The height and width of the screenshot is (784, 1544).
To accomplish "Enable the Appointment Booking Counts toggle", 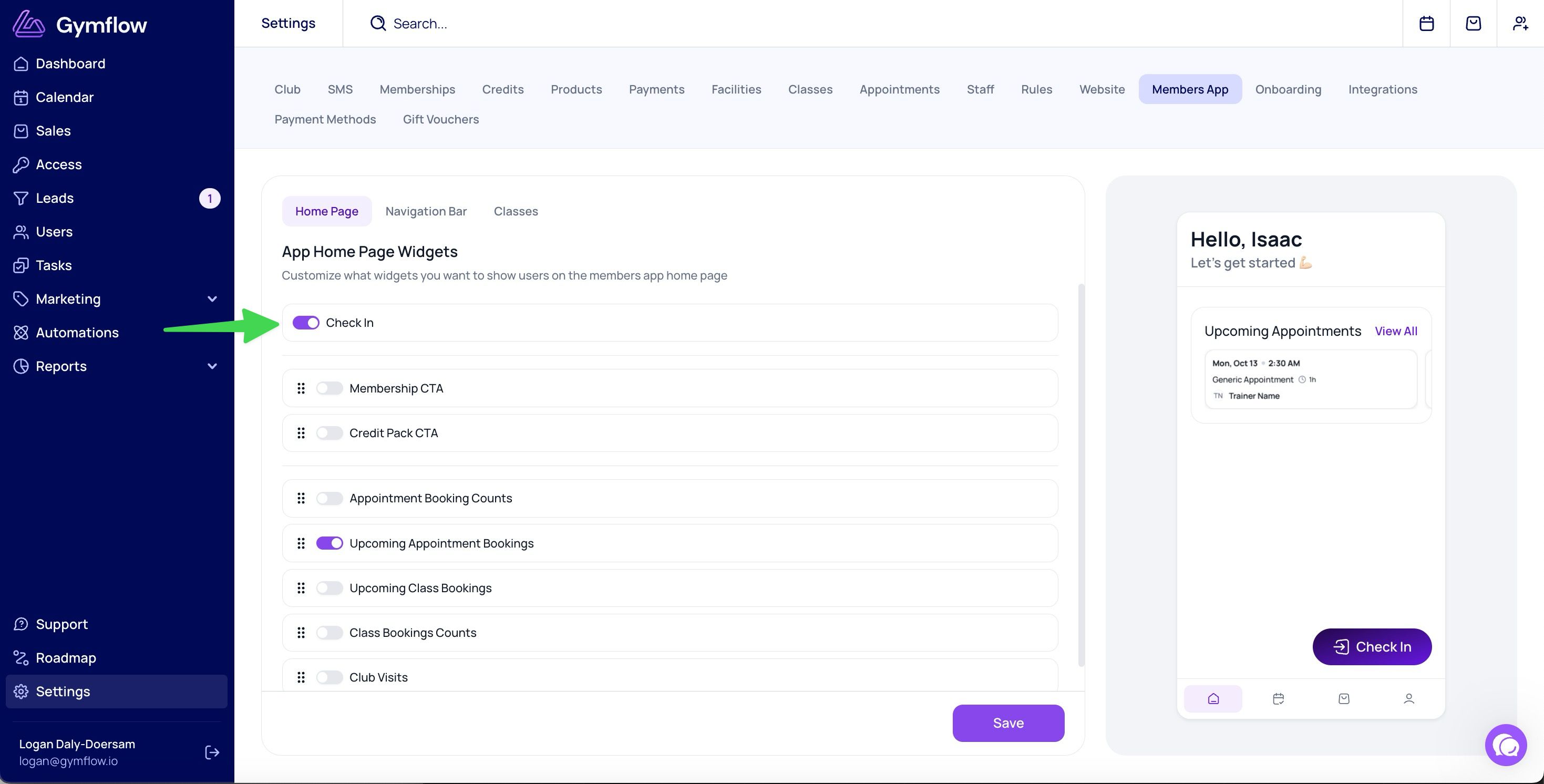I will pos(330,498).
